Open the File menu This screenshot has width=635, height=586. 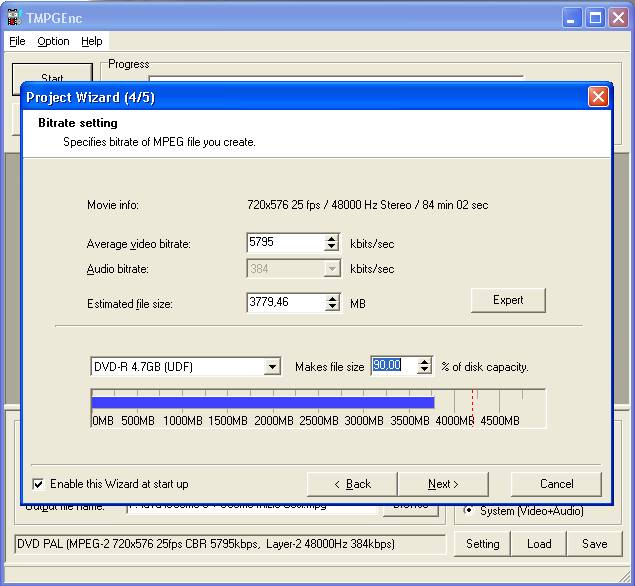tap(17, 41)
